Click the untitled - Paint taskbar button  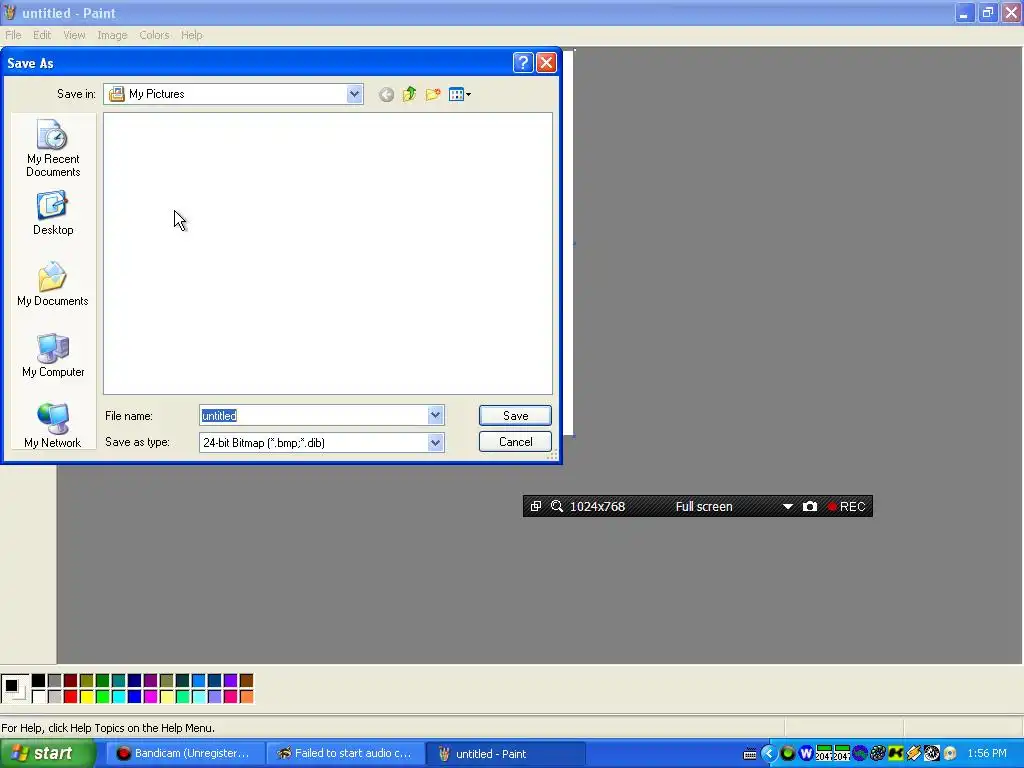505,754
